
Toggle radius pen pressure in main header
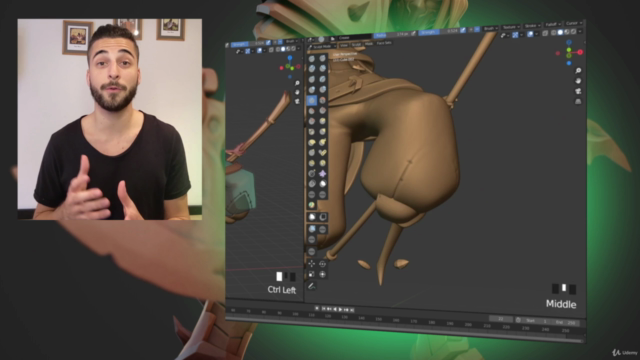[x=413, y=33]
